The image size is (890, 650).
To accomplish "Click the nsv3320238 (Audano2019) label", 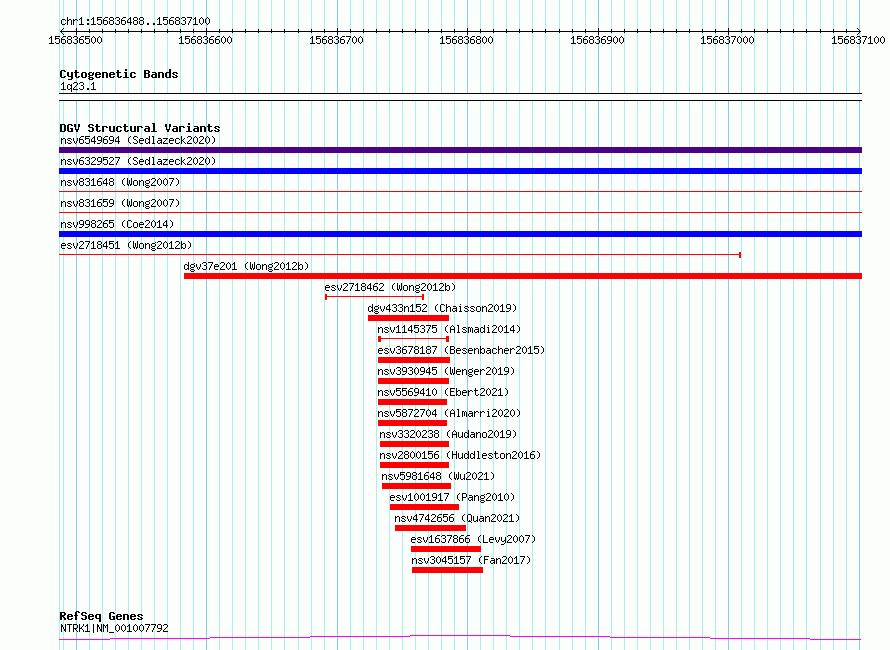I will [x=448, y=434].
